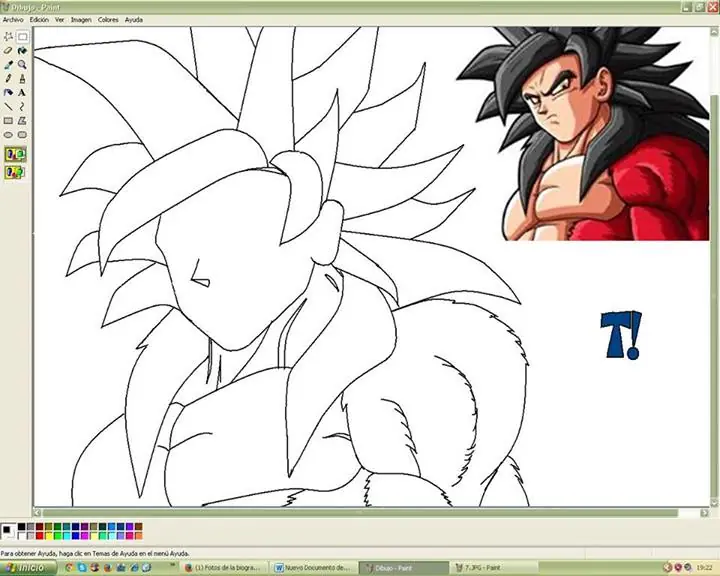Activate the Pick Color eyedropper tool
Image resolution: width=720 pixels, height=576 pixels.
coord(8,65)
